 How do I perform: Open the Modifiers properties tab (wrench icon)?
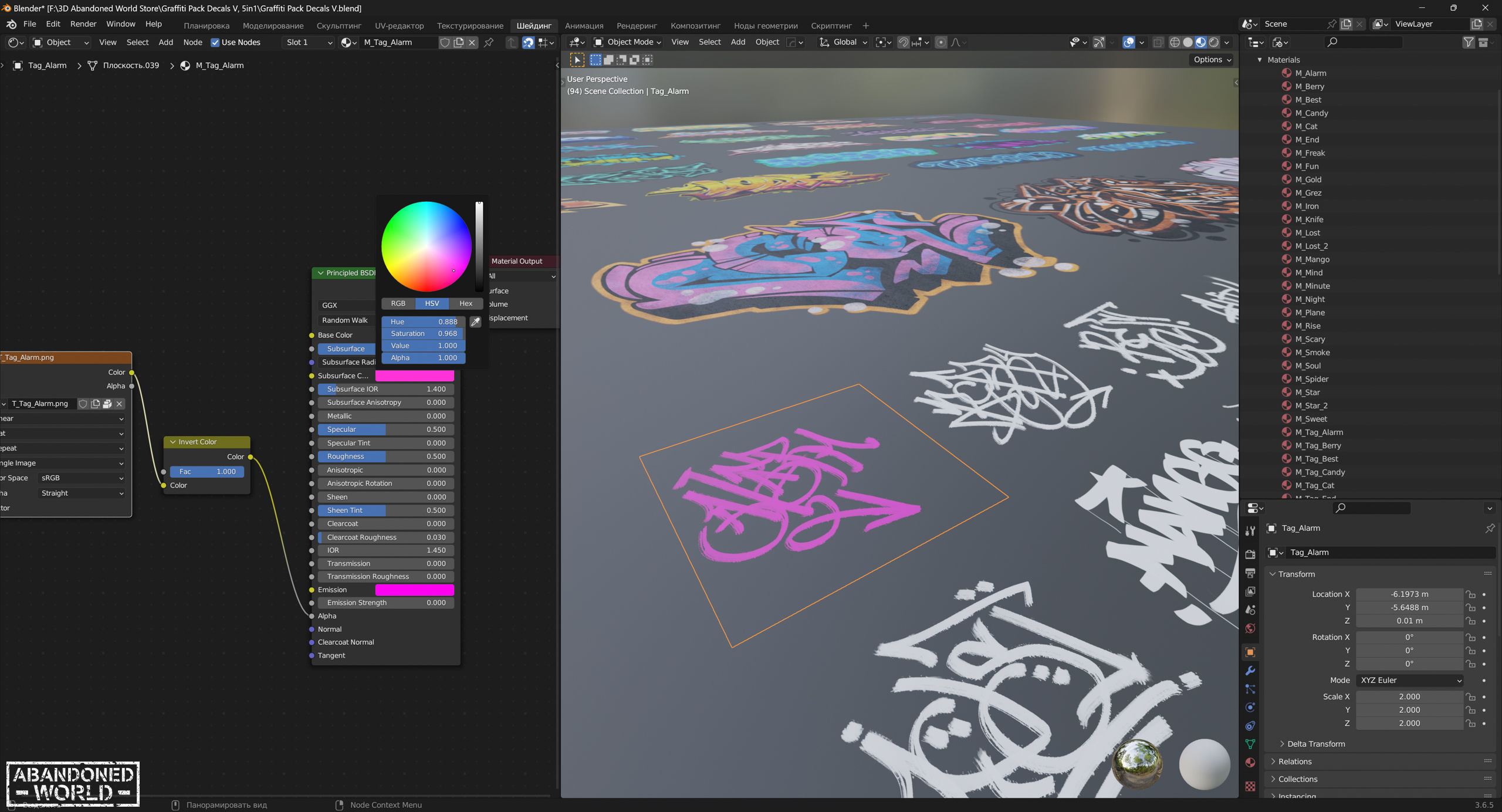click(x=1250, y=671)
